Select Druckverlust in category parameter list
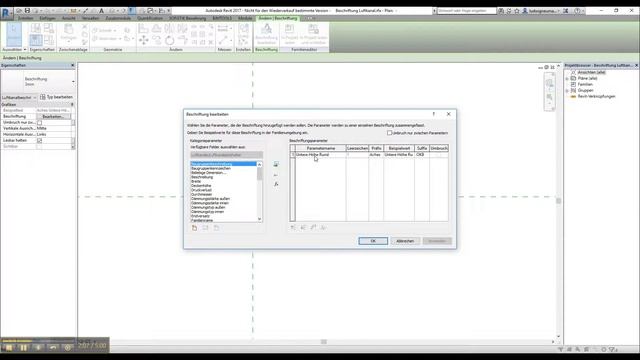The height and width of the screenshot is (360, 640). pyautogui.click(x=201, y=190)
